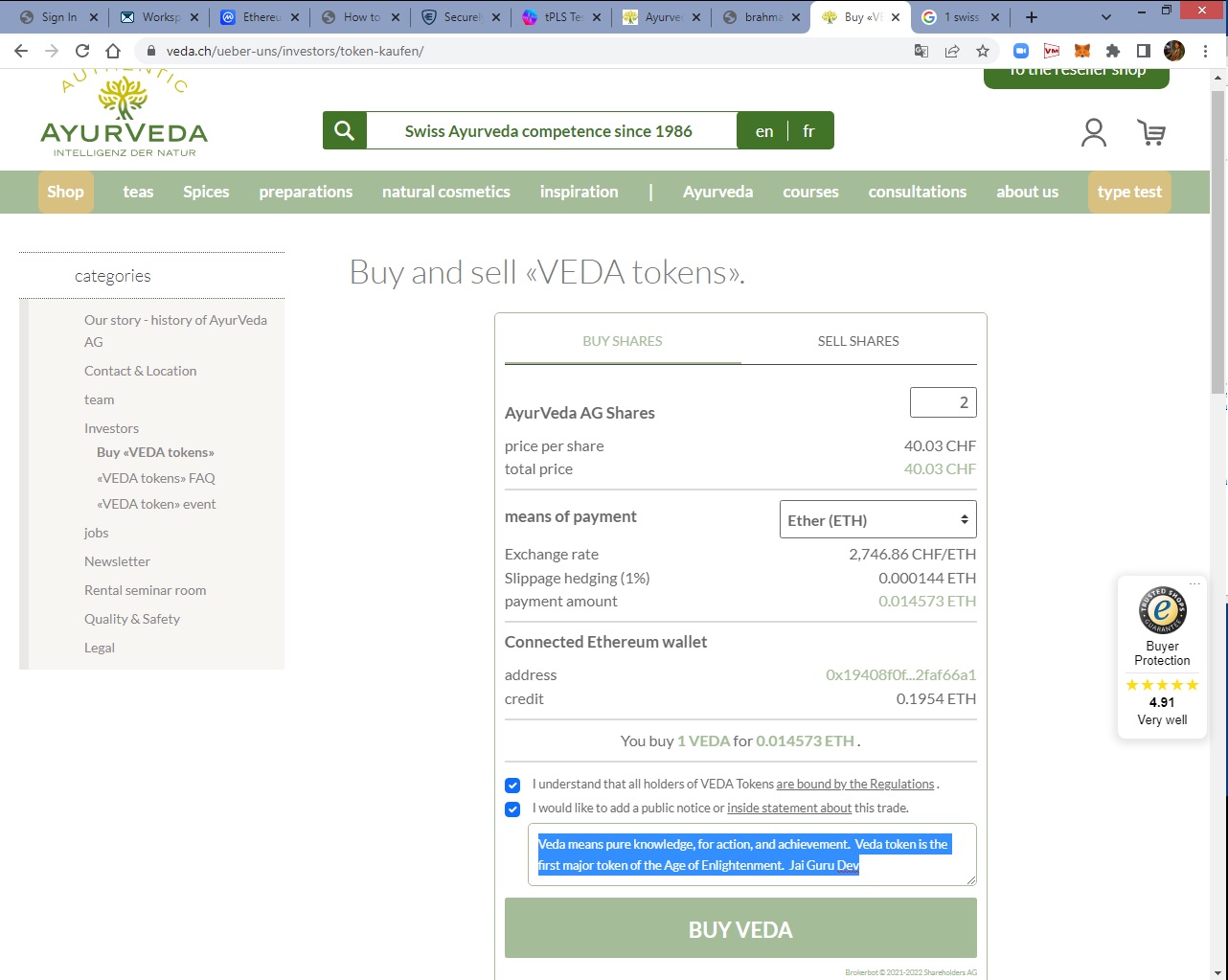1228x980 pixels.
Task: Click the site lock icon
Action: [x=150, y=51]
